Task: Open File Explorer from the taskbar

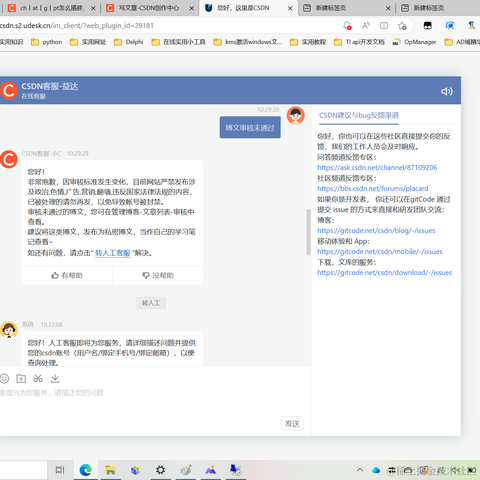Action: (x=110, y=470)
